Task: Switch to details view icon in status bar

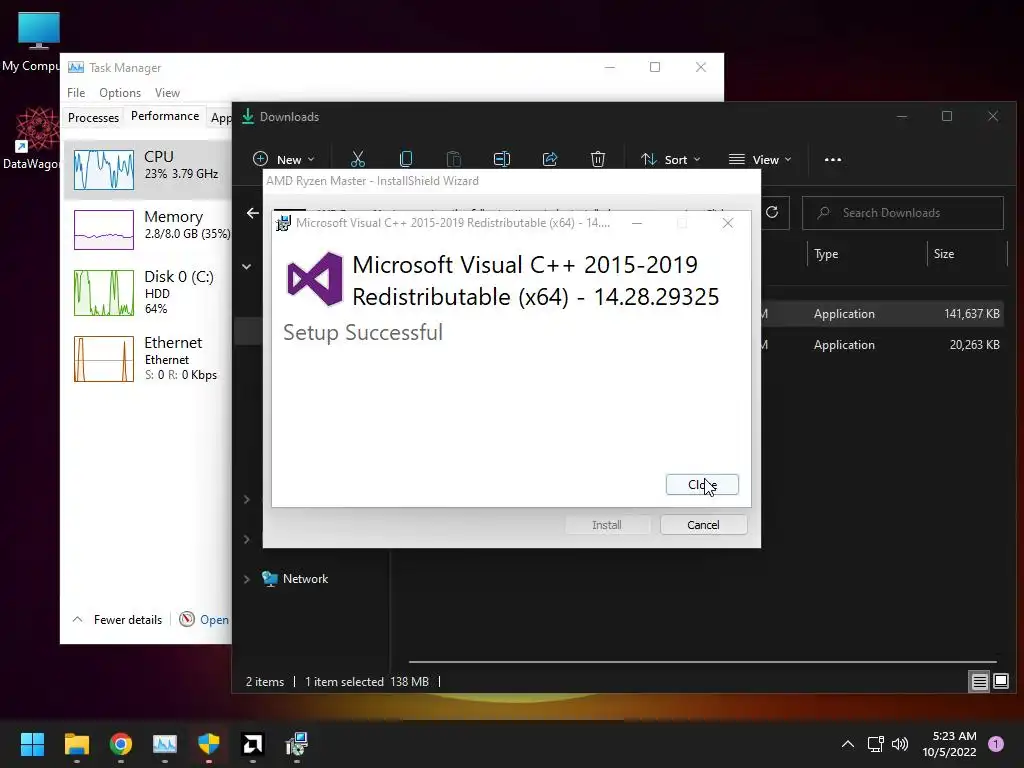Action: [980, 682]
